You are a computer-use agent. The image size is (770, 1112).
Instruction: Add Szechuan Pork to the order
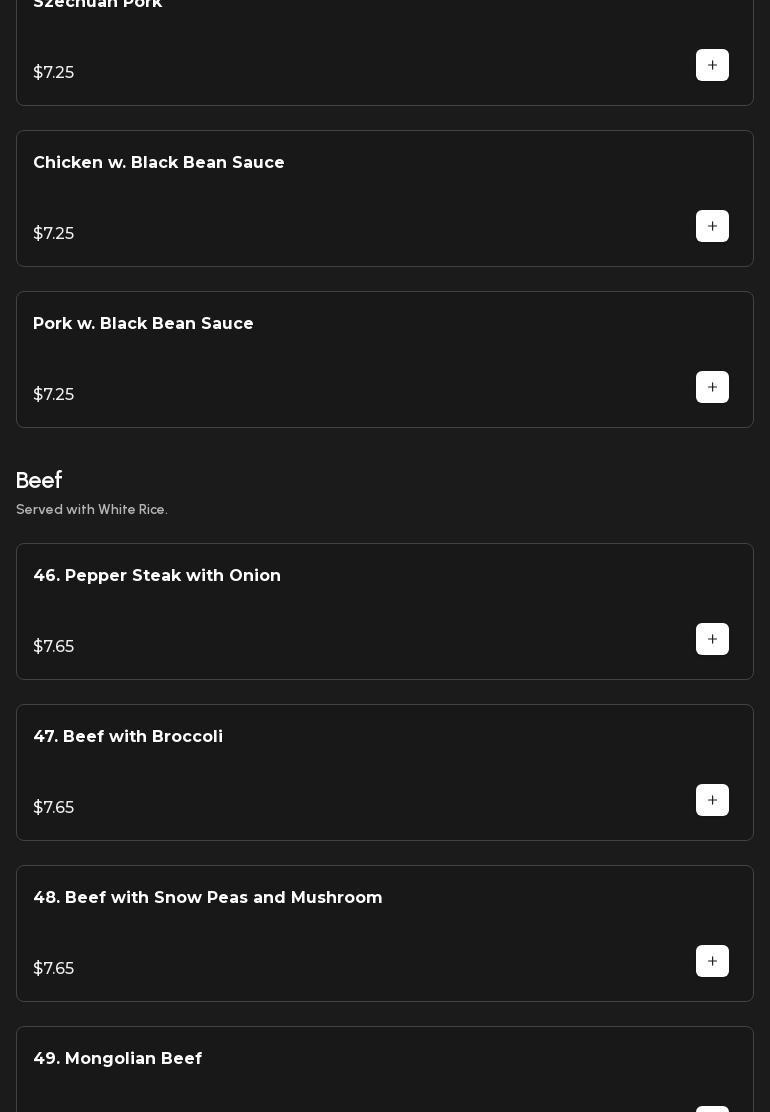pyautogui.click(x=712, y=65)
